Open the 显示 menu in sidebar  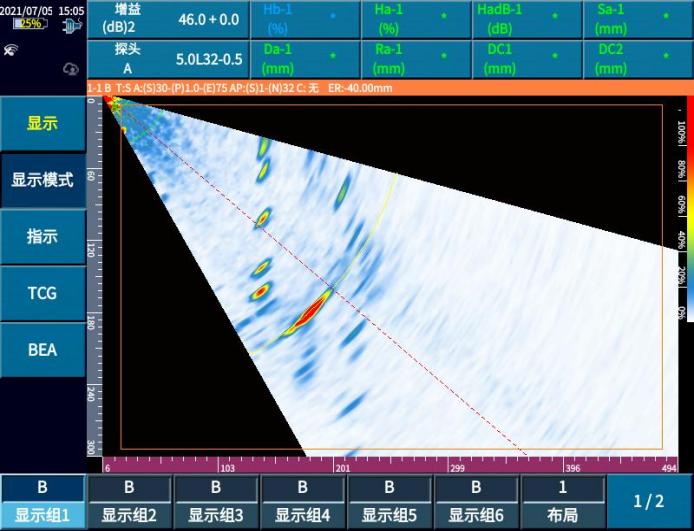click(x=42, y=124)
